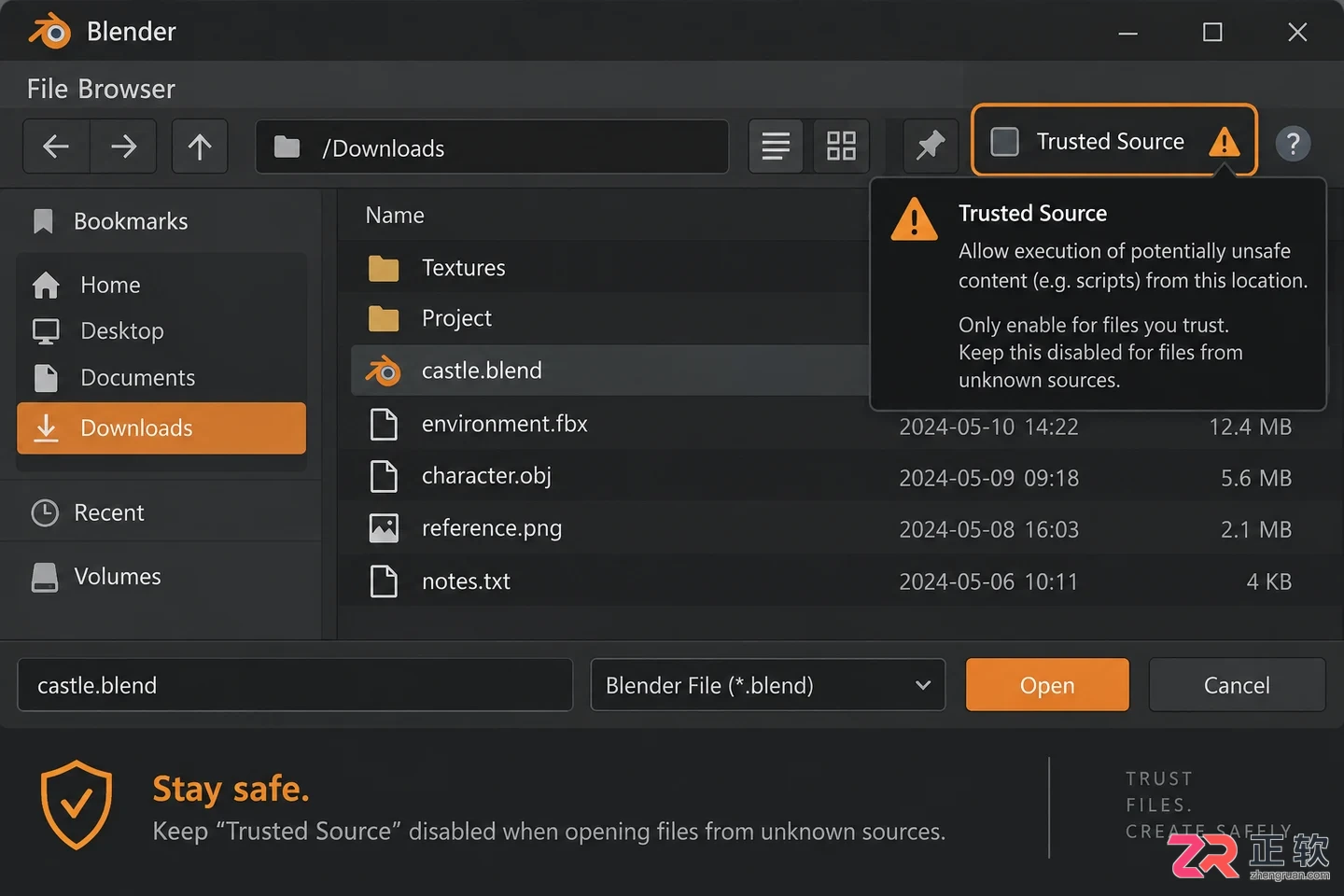The width and height of the screenshot is (1344, 896).
Task: Select the Downloads bookmark
Action: pos(161,428)
